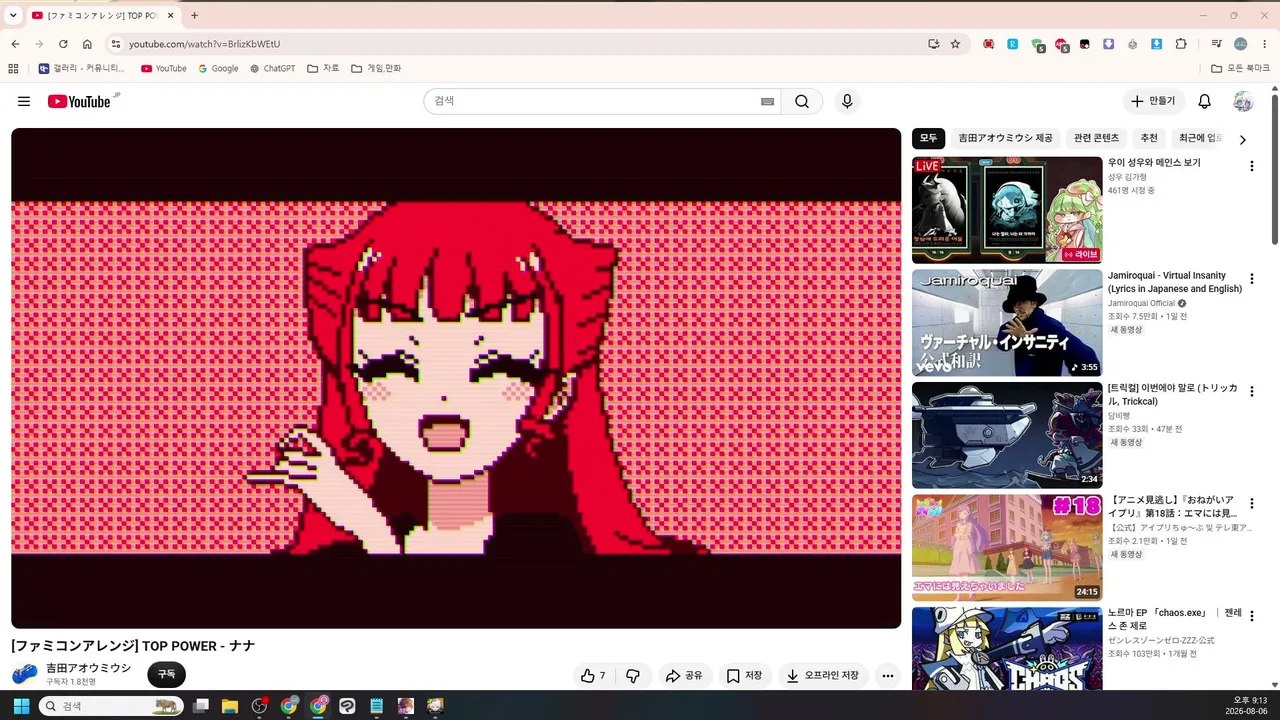Open the browser home page

87,44
